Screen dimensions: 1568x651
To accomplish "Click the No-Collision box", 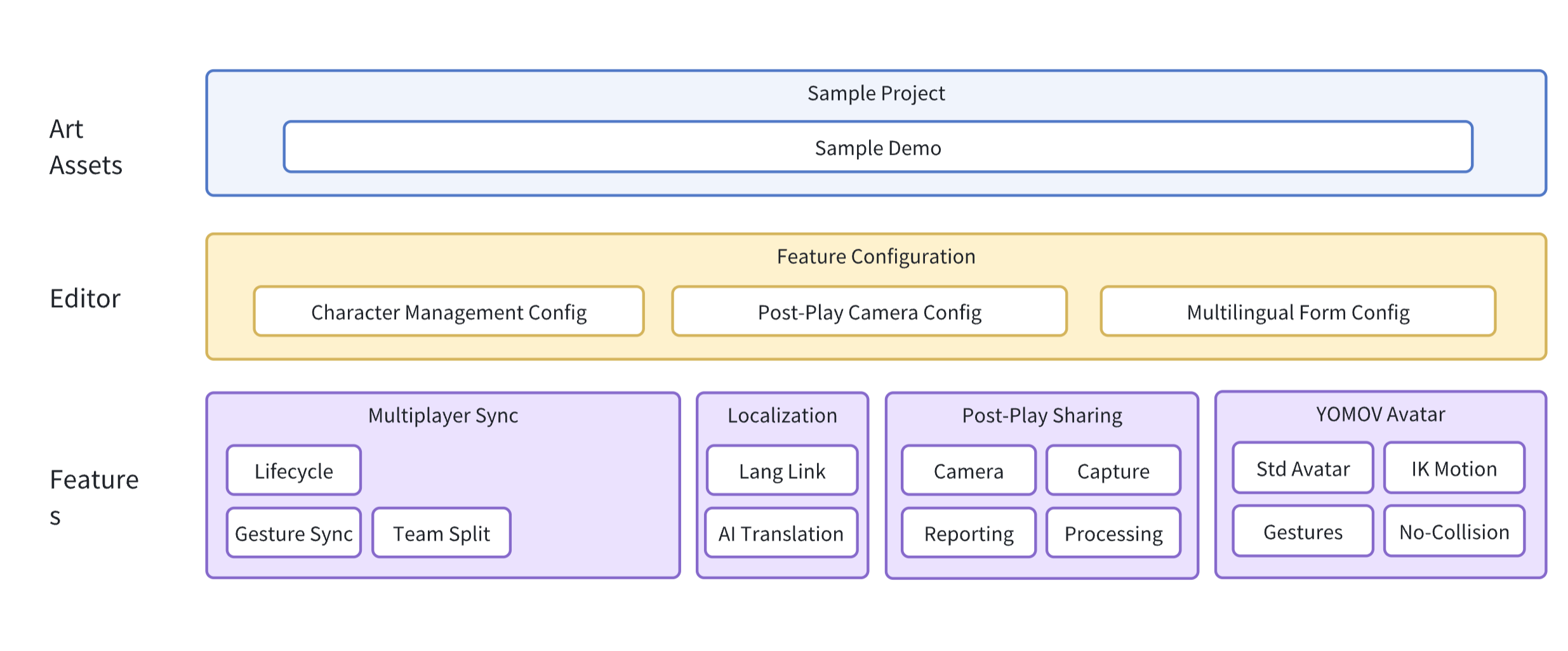I will click(1454, 531).
